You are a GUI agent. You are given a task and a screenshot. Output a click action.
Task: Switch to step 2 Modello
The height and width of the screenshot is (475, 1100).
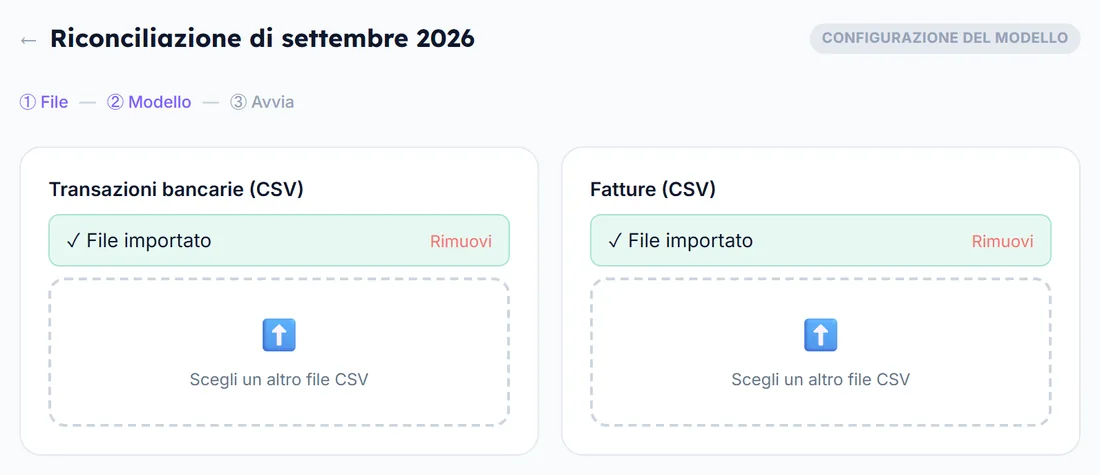pos(149,102)
